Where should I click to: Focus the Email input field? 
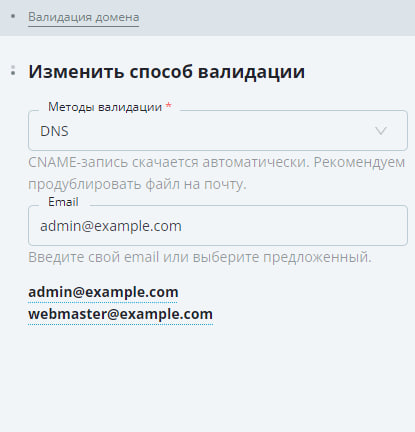(218, 226)
